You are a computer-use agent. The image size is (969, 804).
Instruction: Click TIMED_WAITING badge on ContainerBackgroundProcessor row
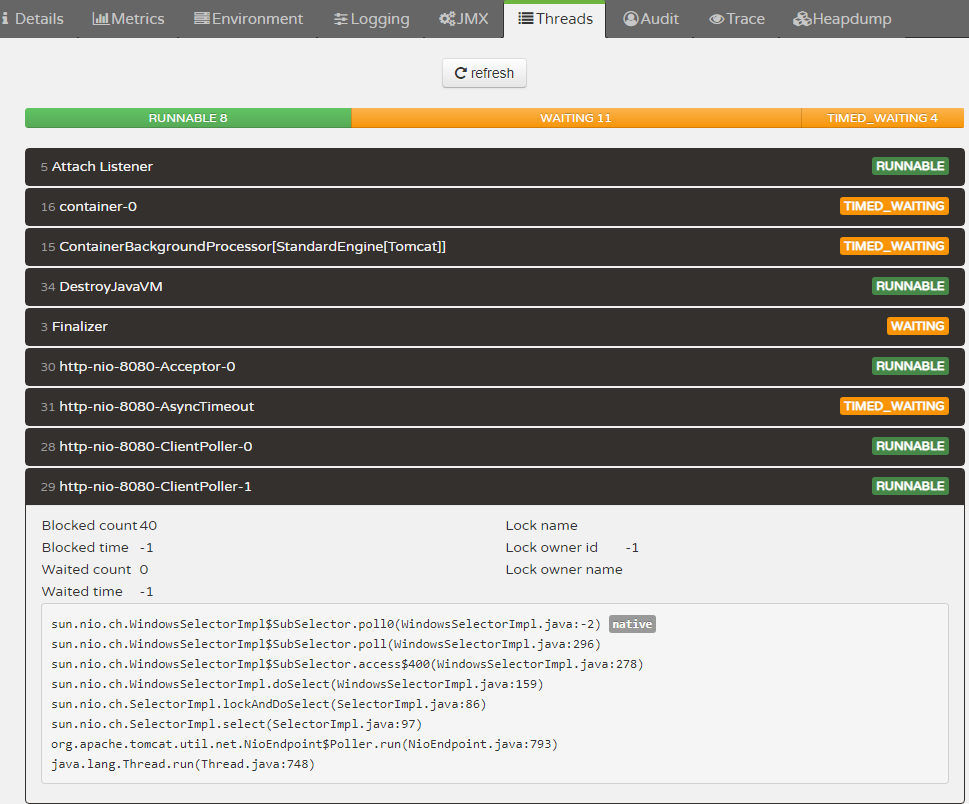click(x=894, y=247)
